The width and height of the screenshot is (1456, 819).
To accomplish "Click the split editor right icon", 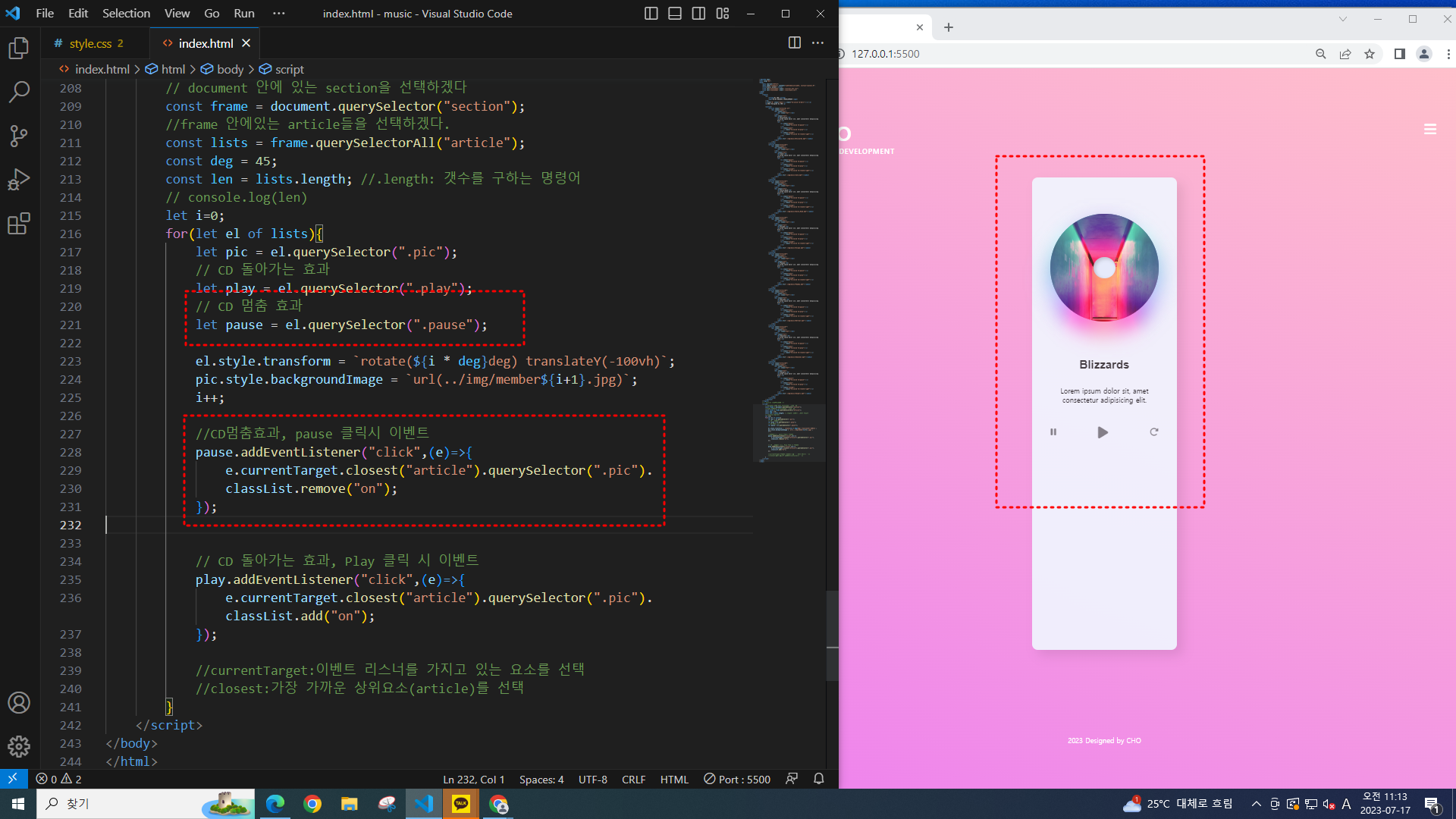I will (794, 43).
